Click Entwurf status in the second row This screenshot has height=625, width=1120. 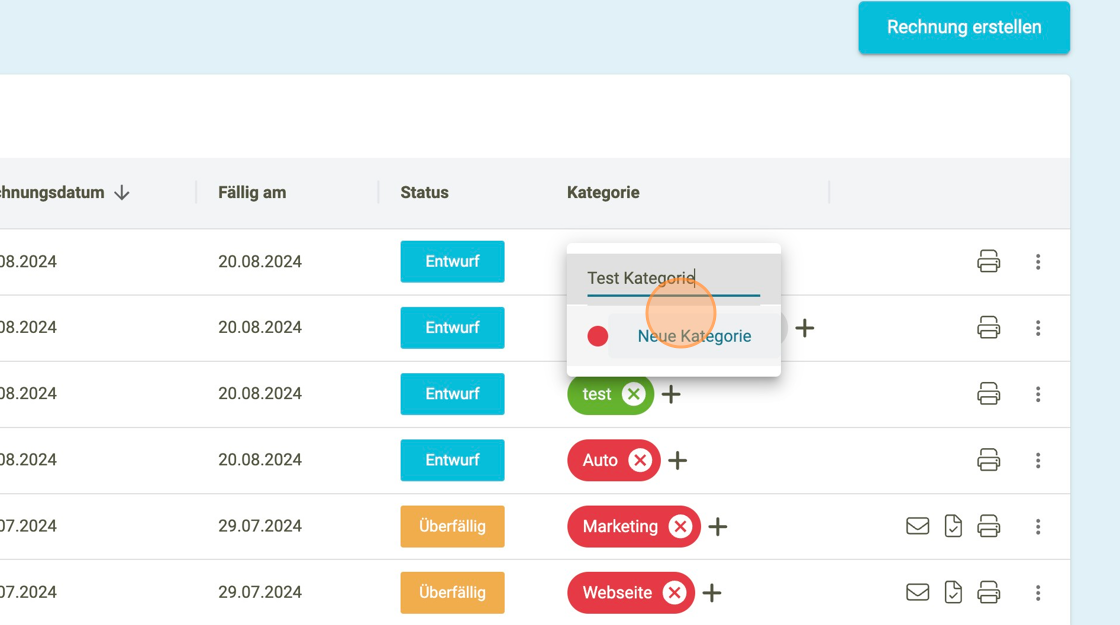[452, 328]
